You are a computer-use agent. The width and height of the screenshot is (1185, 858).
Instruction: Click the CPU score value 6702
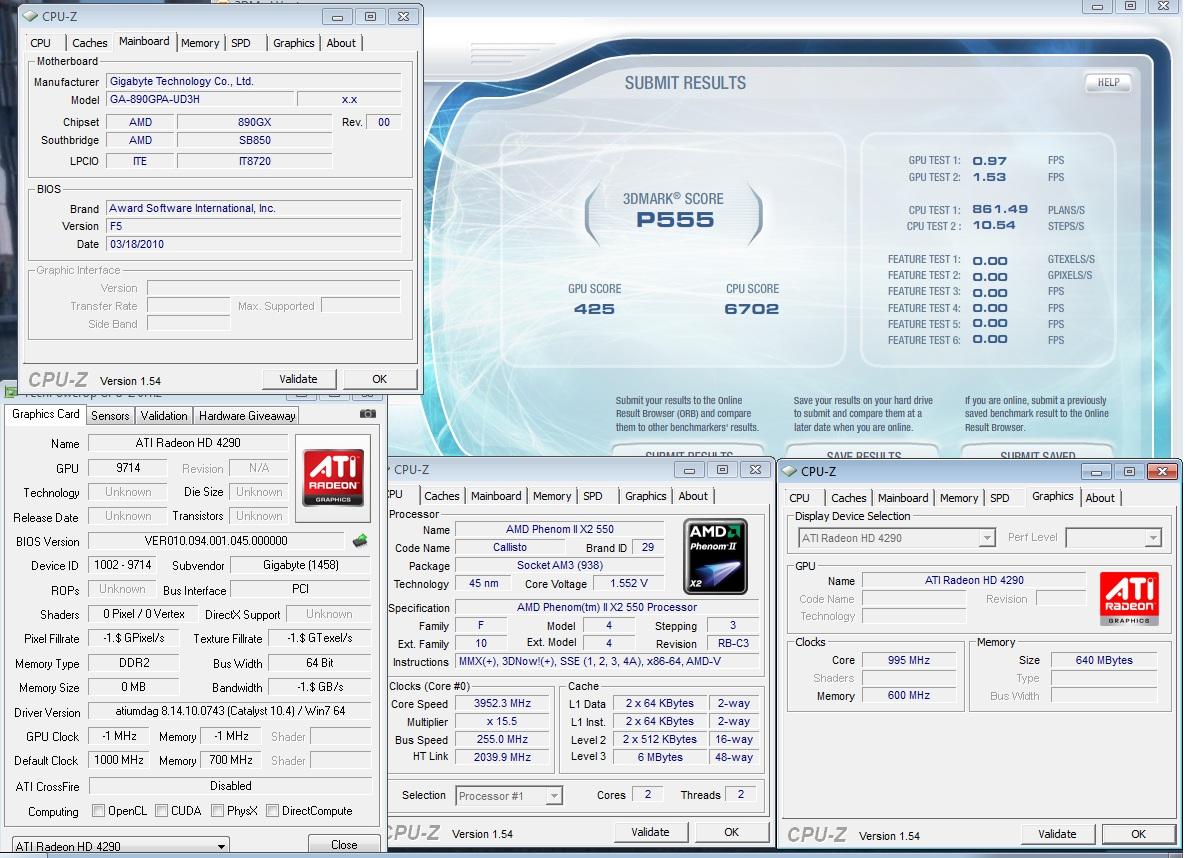(751, 308)
